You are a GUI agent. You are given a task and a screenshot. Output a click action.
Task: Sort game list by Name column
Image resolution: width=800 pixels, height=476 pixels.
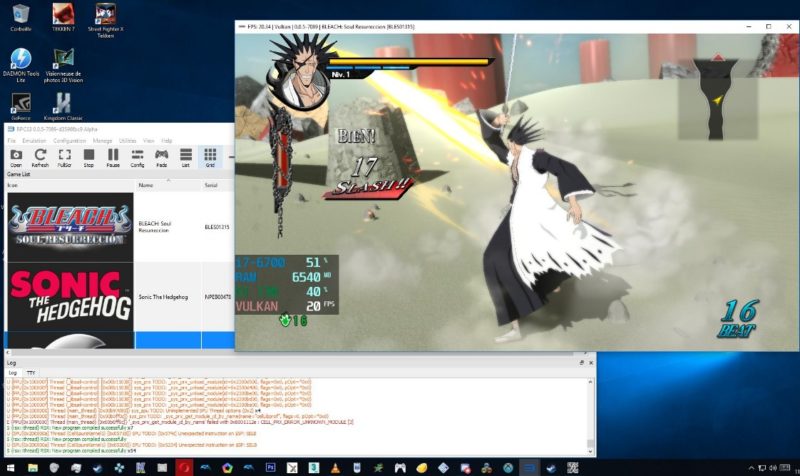168,185
